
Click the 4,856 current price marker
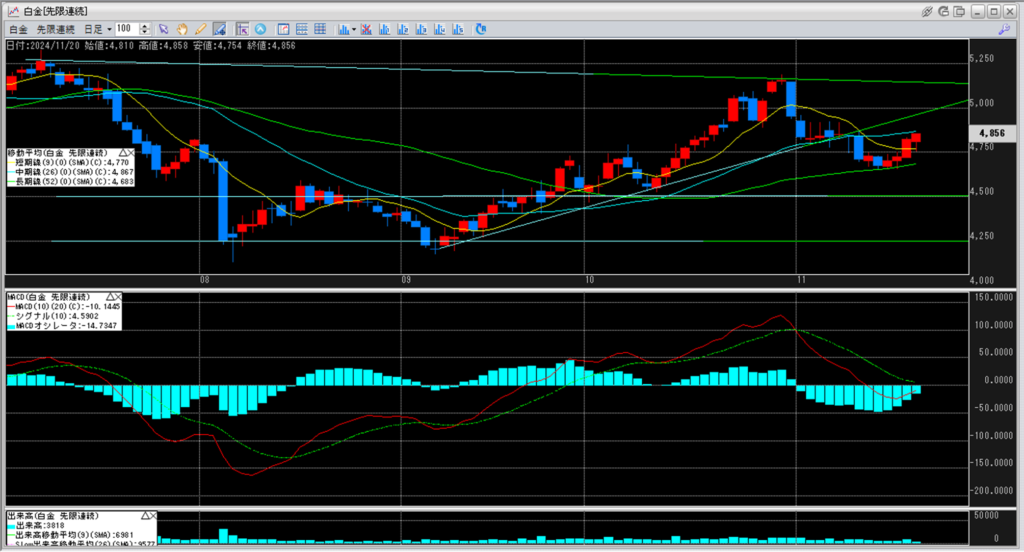click(x=992, y=133)
